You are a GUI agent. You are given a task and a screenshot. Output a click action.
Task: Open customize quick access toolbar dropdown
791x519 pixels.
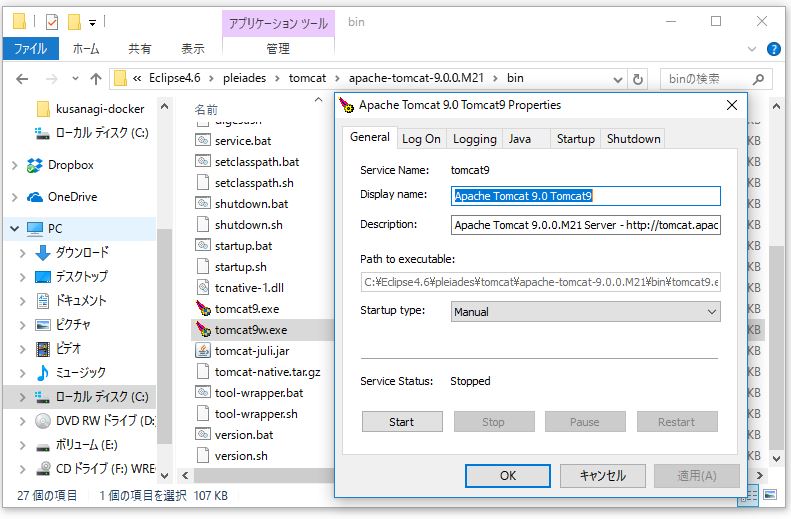pos(92,23)
